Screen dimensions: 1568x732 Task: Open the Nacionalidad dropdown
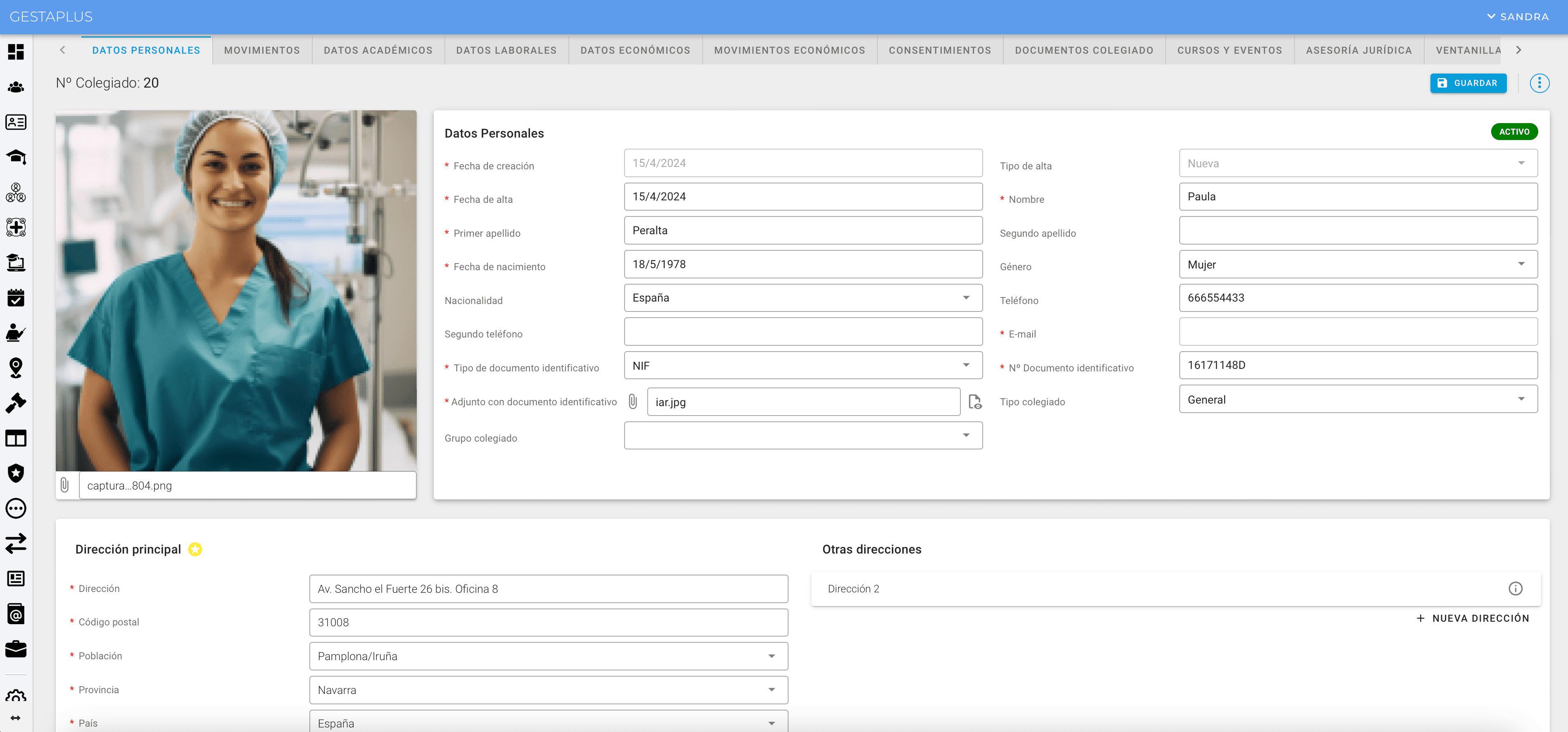(x=802, y=298)
